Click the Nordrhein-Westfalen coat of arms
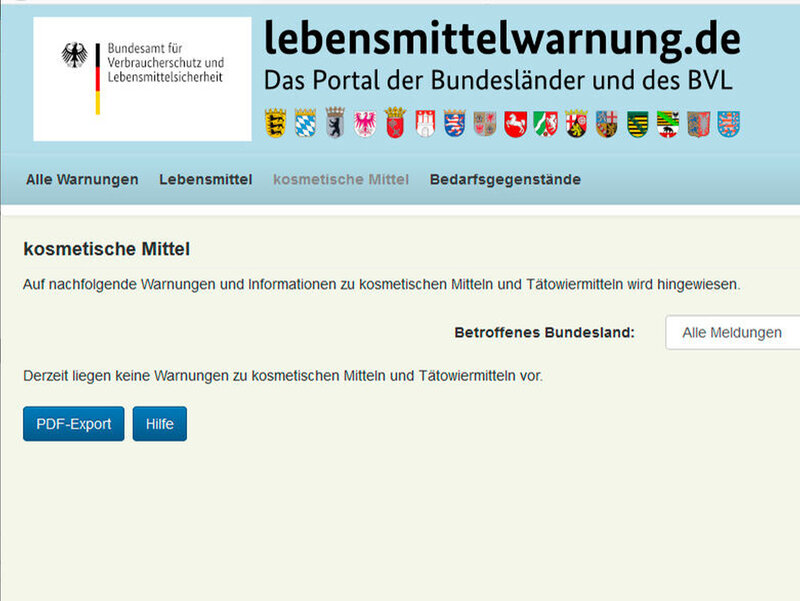 (545, 124)
